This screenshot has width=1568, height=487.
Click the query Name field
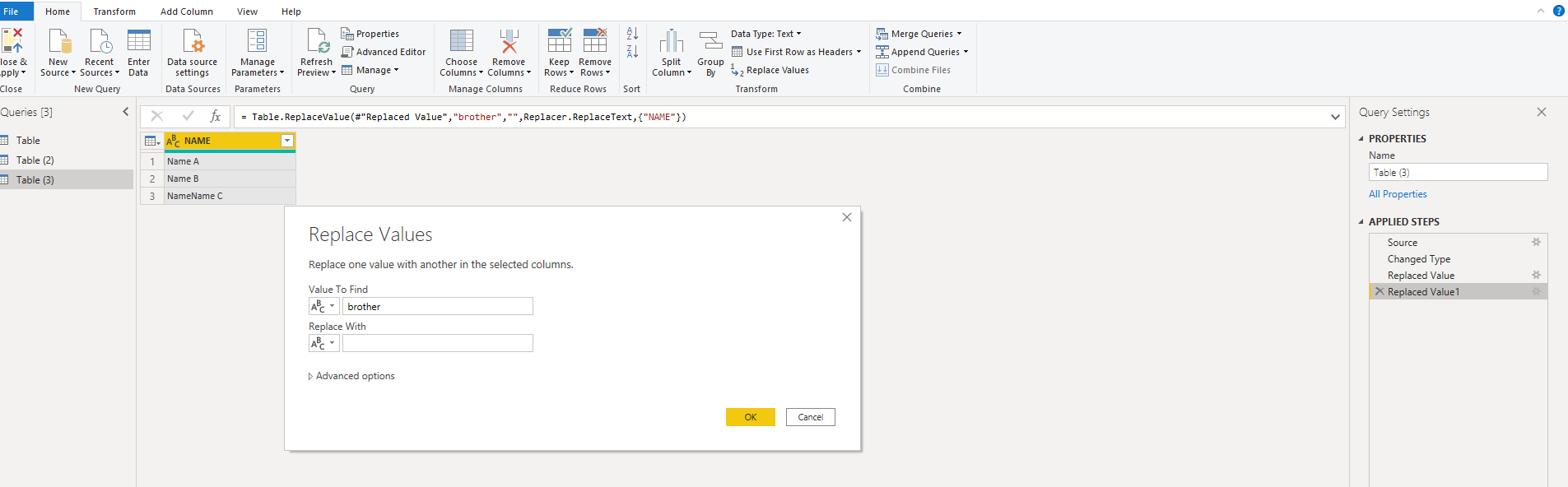coord(1459,172)
